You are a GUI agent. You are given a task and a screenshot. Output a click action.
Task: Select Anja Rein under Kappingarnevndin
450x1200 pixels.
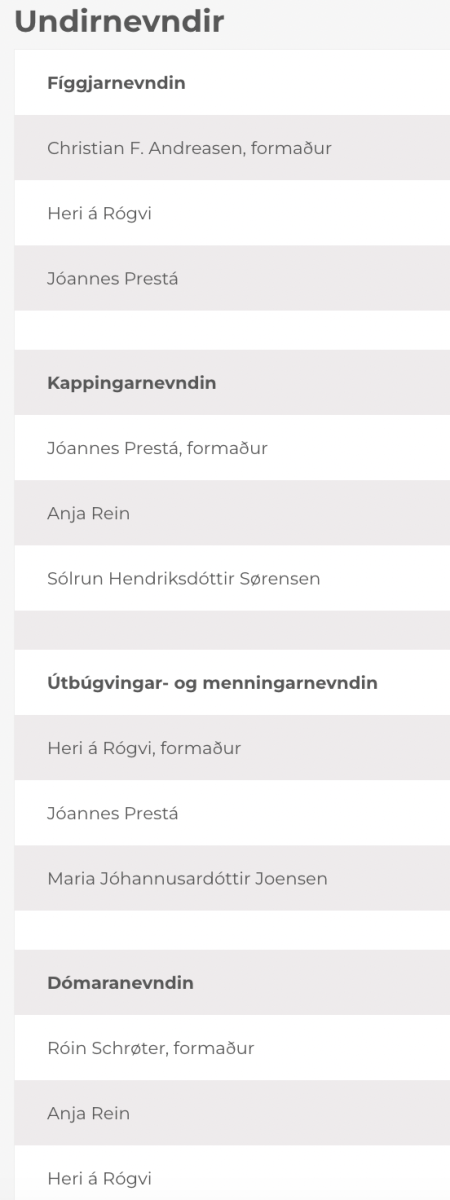pos(232,513)
